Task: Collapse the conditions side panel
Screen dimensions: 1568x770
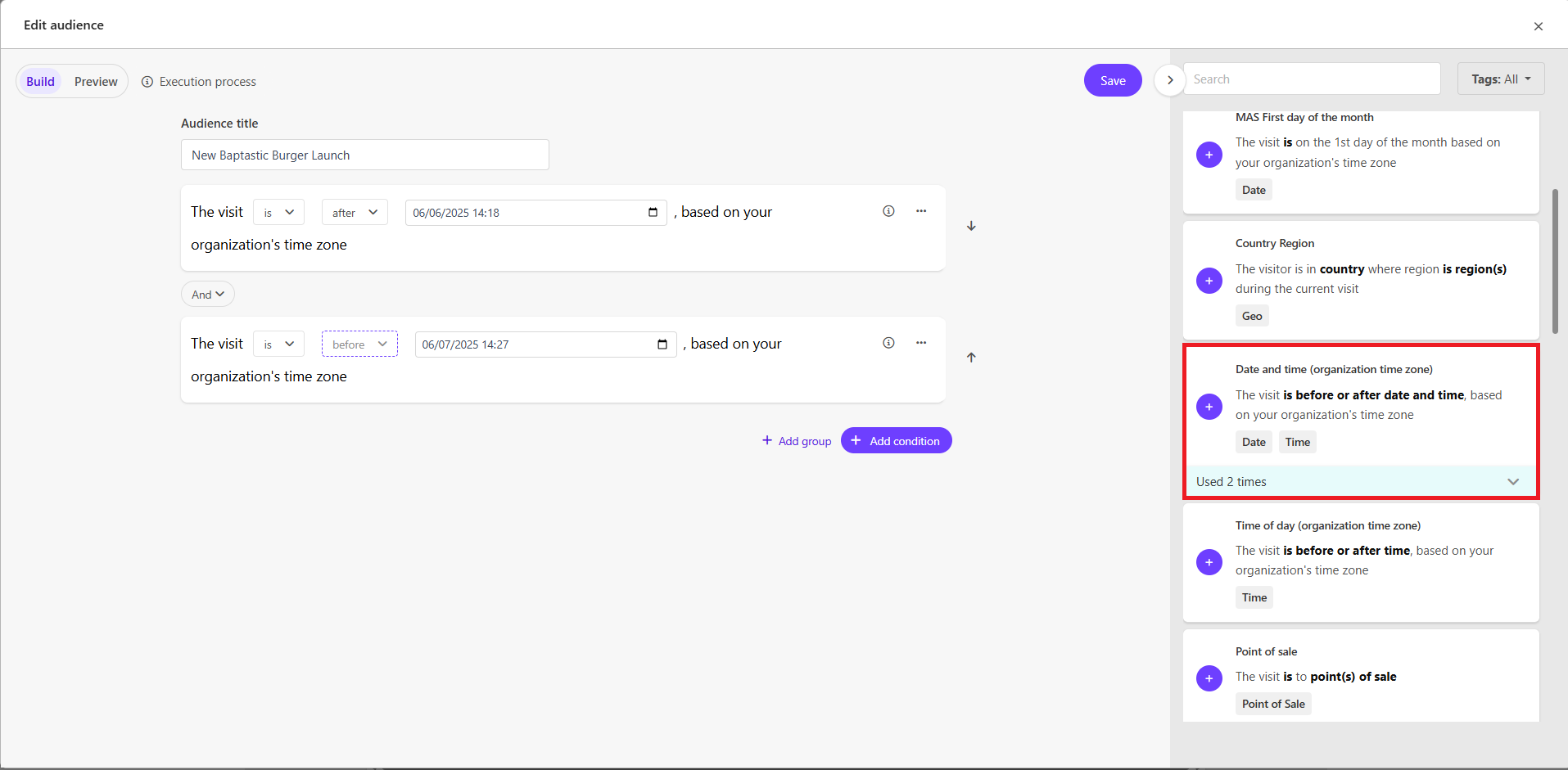Action: (1170, 80)
